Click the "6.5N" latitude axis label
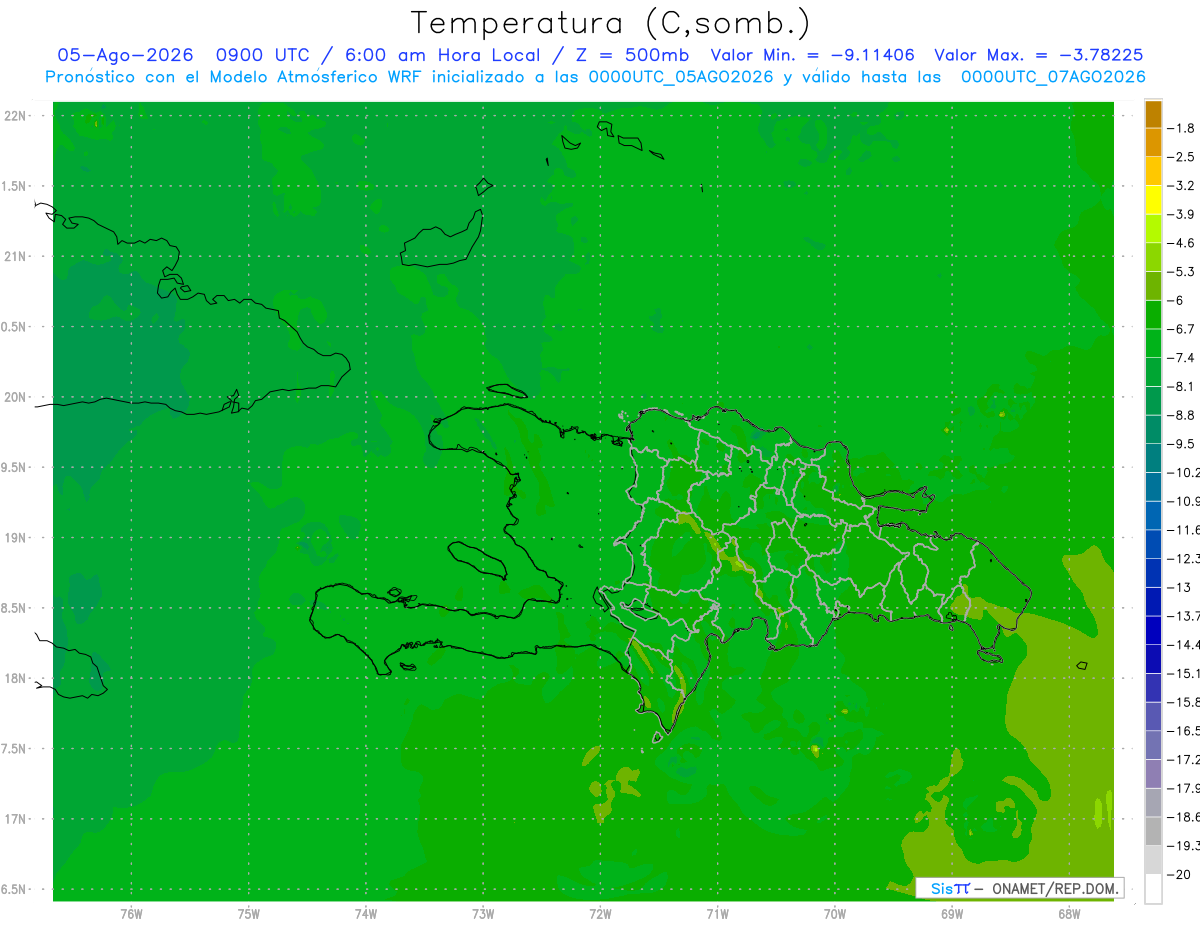1200x927 pixels. [x=15, y=889]
